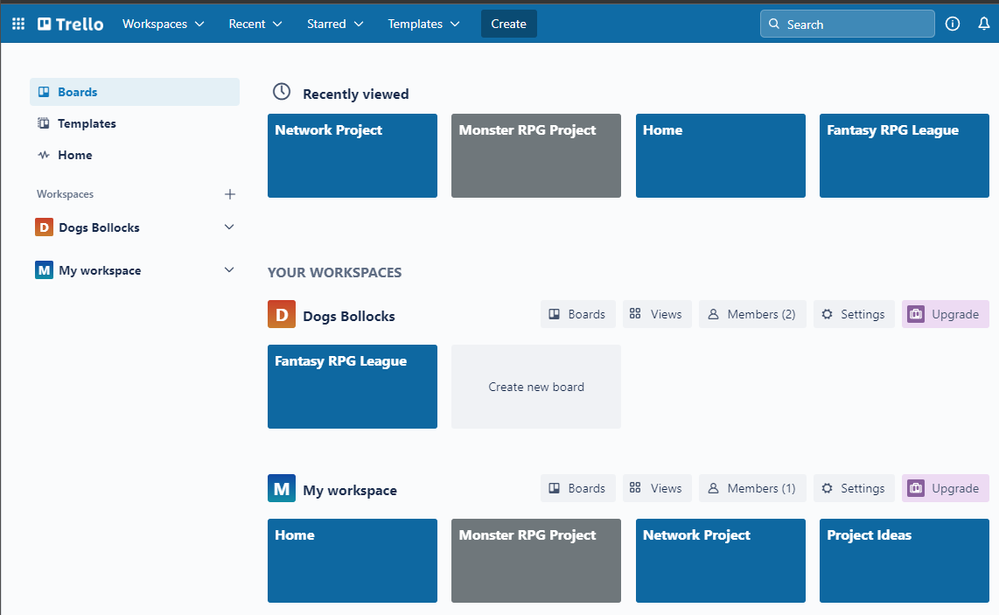Click the Dogs Bollocks workspace heading

[349, 316]
